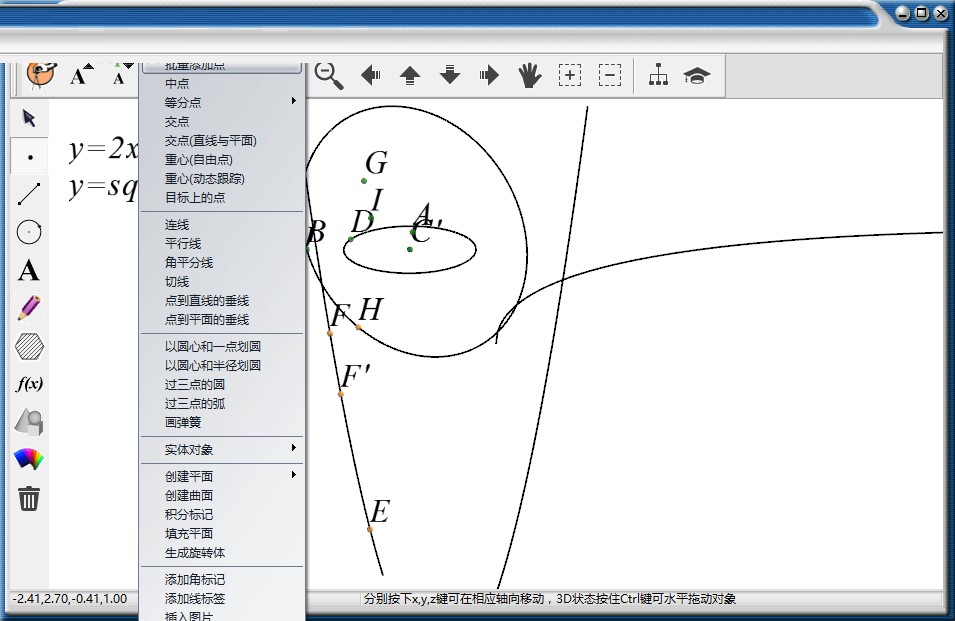Choose the line segment tool
Screen dimensions: 955x621
coord(29,193)
